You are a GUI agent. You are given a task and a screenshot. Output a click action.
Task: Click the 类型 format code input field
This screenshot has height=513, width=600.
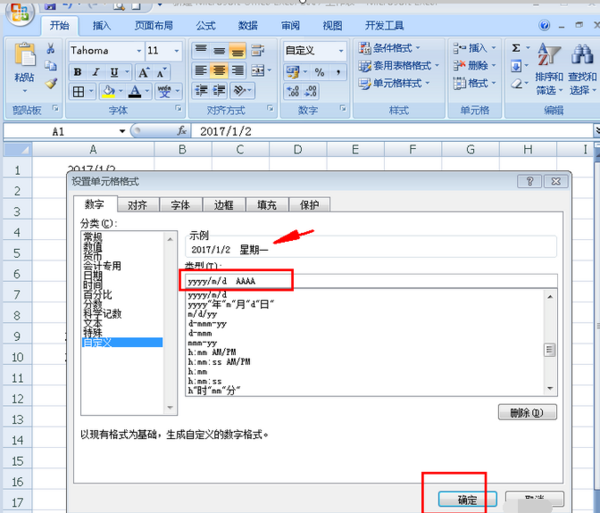[371, 281]
